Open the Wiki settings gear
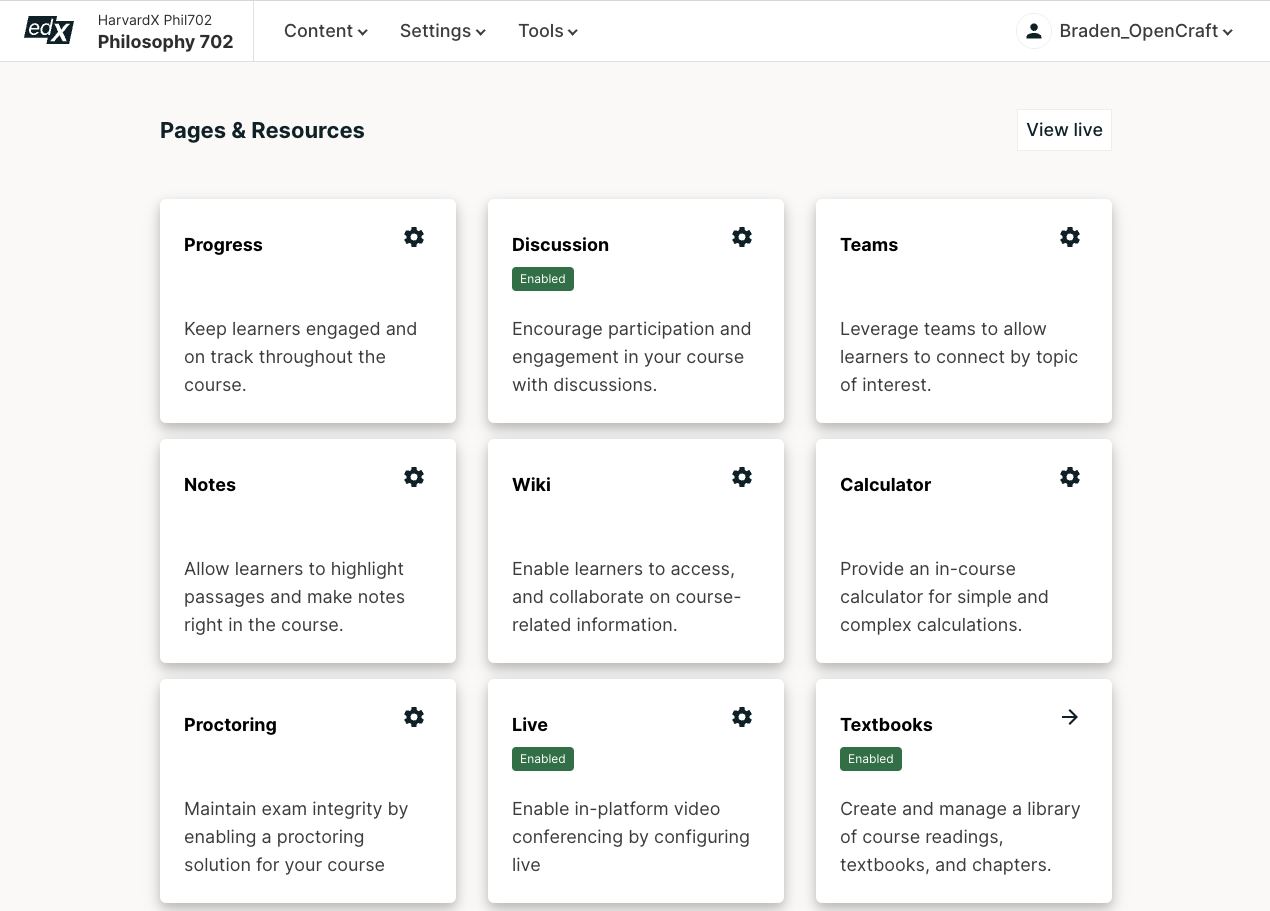The image size is (1270, 911). coord(742,477)
